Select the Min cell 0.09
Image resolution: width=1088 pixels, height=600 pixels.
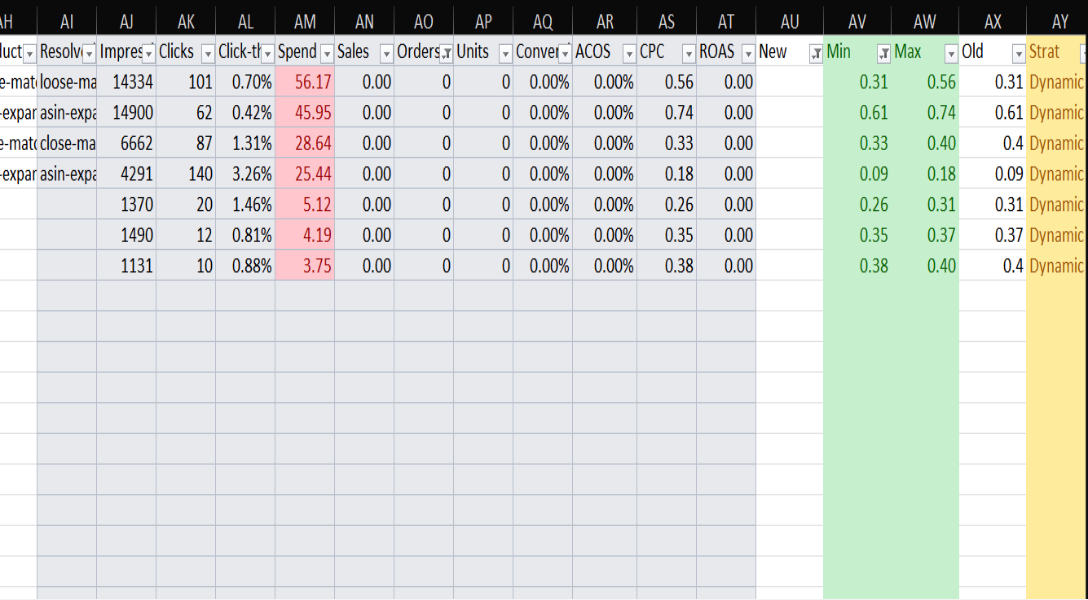point(858,173)
